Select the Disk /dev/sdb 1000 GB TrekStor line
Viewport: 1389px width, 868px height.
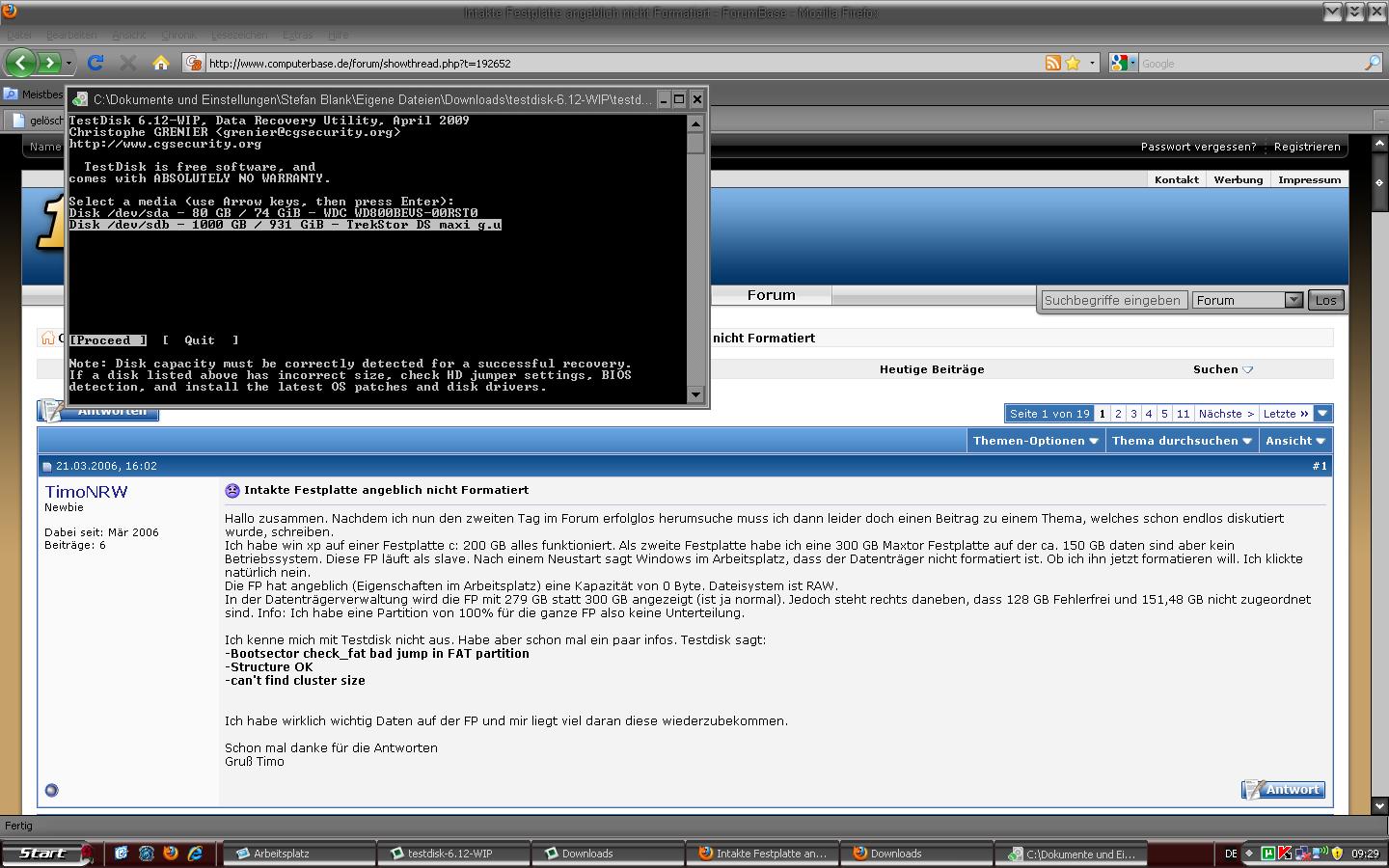[x=285, y=225]
